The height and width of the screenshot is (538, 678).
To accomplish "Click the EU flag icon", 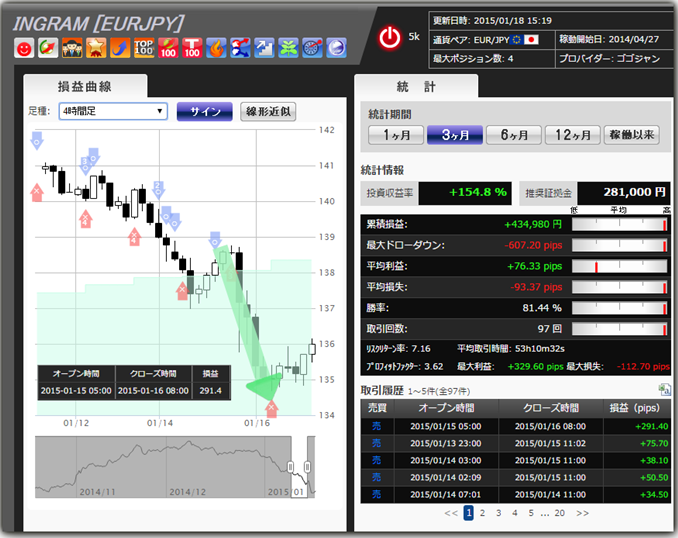I will coord(516,40).
